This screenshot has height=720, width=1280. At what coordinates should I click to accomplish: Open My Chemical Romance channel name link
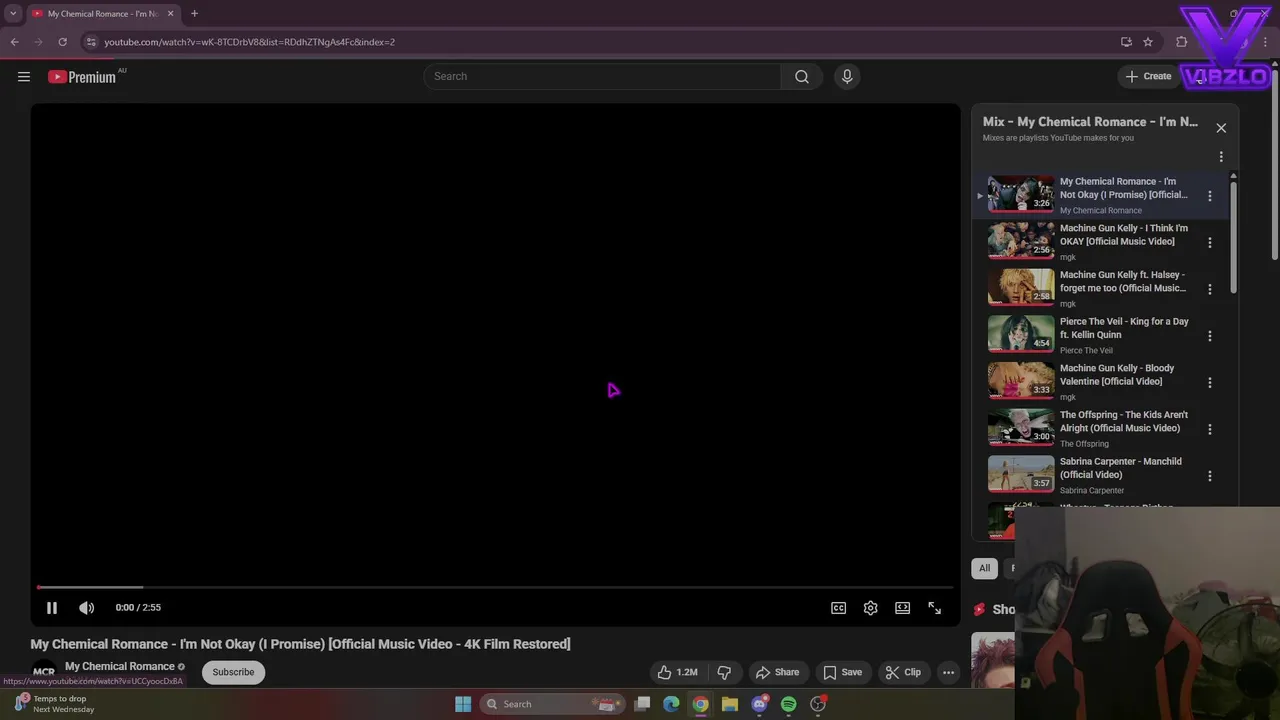coord(119,666)
